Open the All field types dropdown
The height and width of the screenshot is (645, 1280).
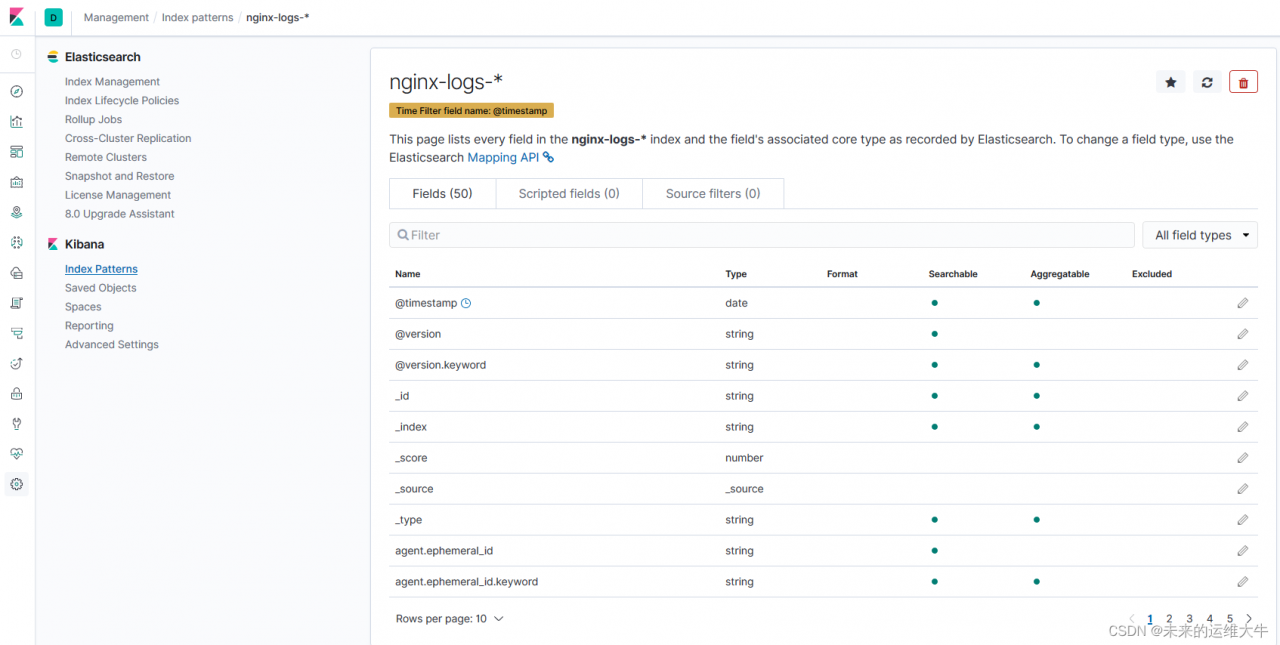[x=1200, y=235]
